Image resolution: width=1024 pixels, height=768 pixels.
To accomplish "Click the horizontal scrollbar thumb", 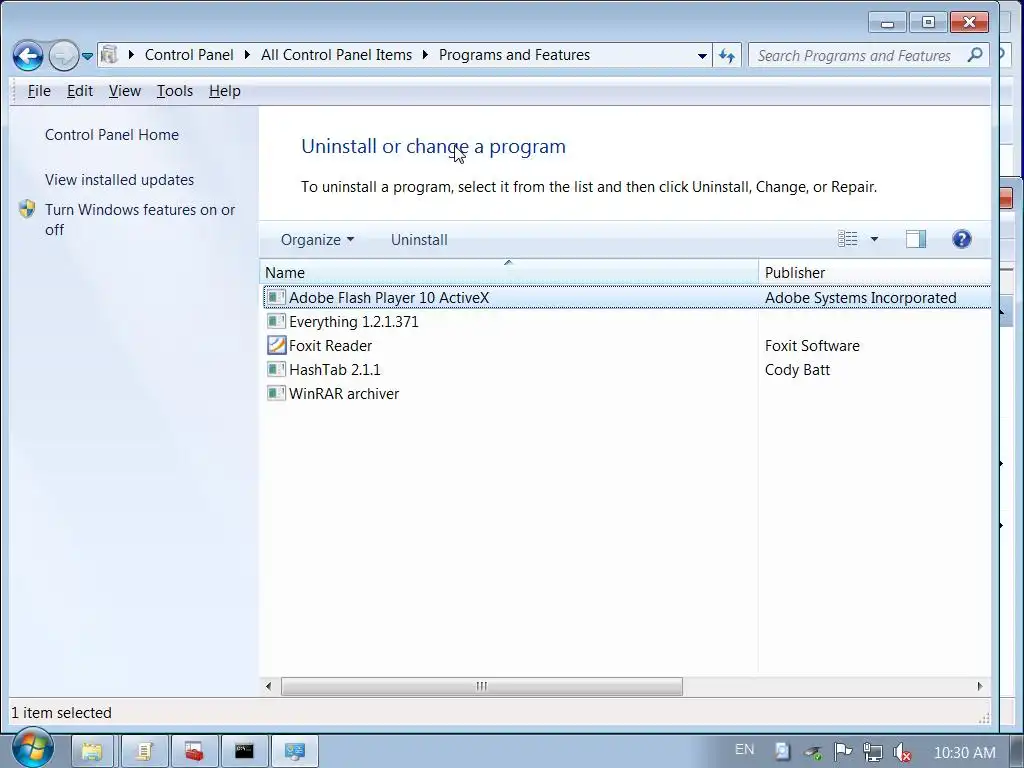I will coord(482,686).
